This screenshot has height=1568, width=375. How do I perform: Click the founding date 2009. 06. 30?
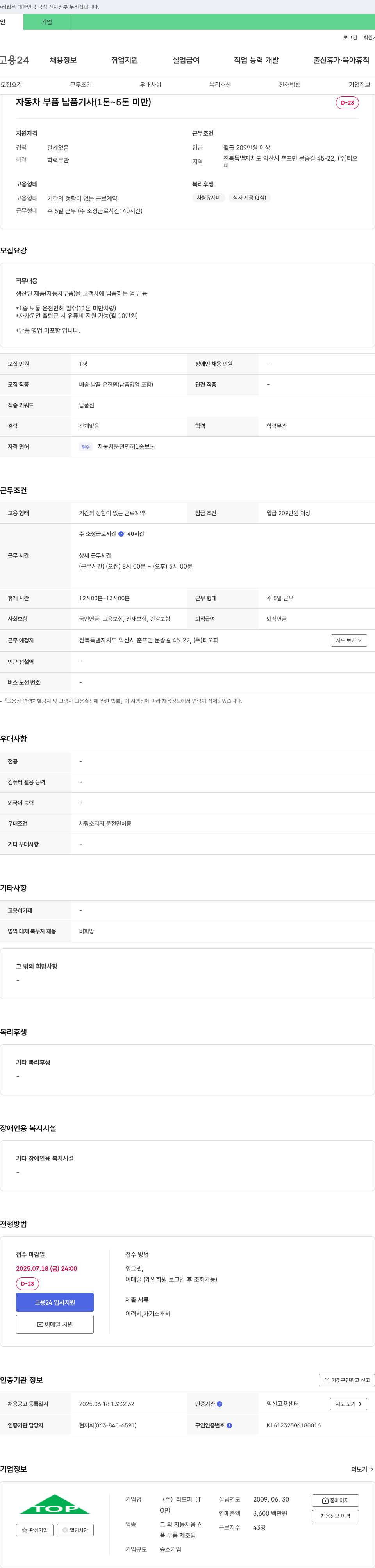(x=271, y=1499)
